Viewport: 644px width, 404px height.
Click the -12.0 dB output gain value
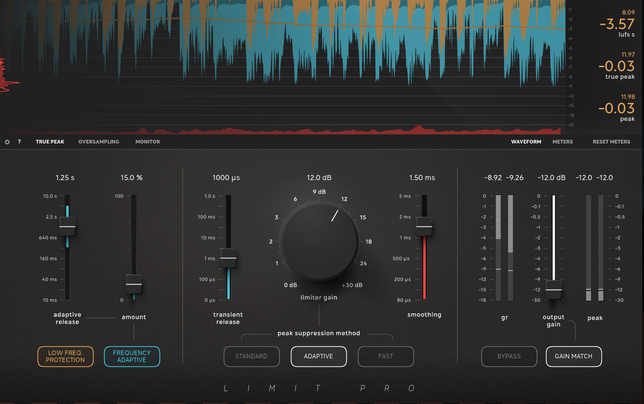tap(552, 178)
